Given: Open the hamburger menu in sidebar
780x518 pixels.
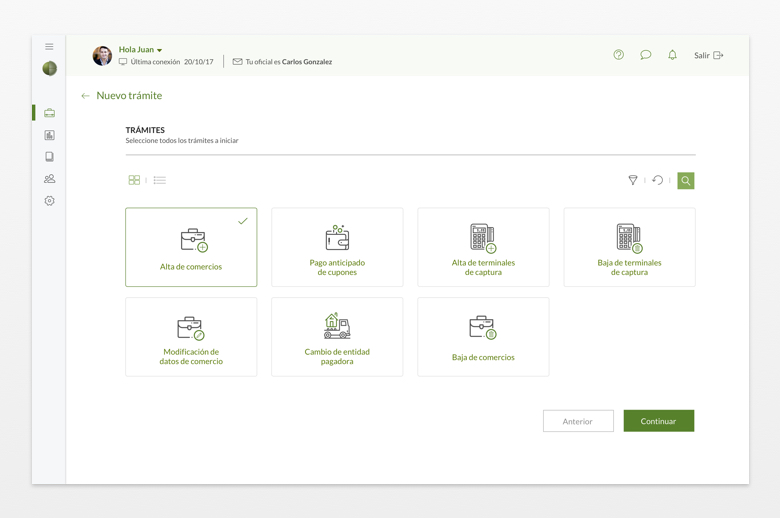Looking at the screenshot, I should (x=49, y=47).
